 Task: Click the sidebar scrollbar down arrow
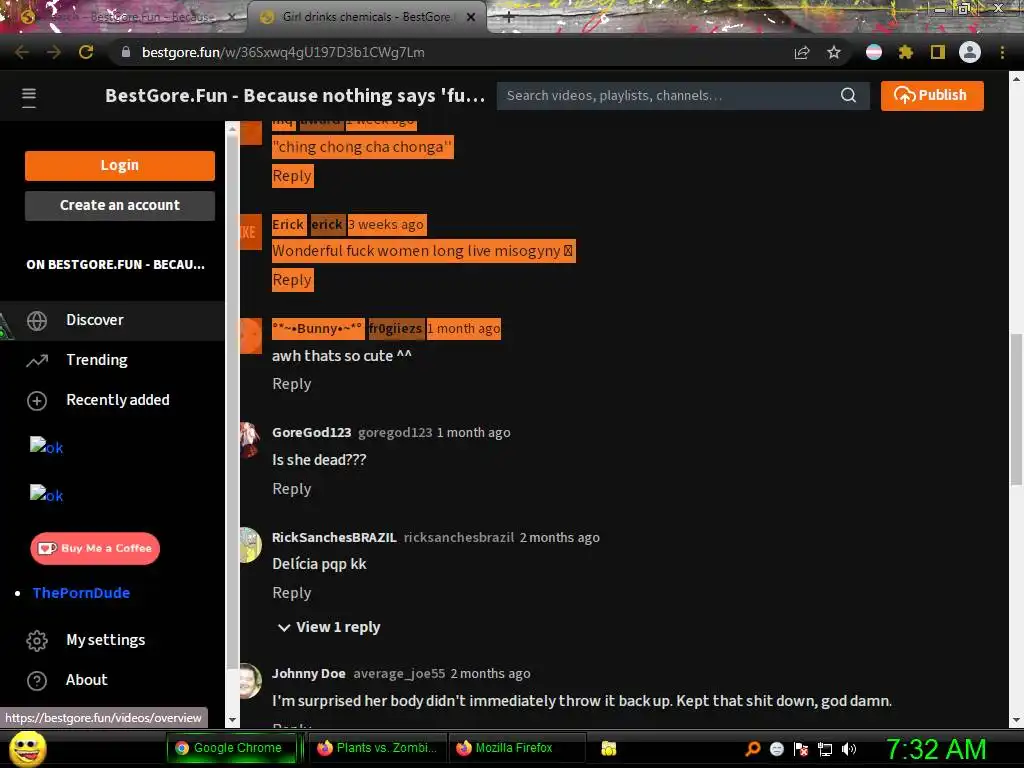232,720
